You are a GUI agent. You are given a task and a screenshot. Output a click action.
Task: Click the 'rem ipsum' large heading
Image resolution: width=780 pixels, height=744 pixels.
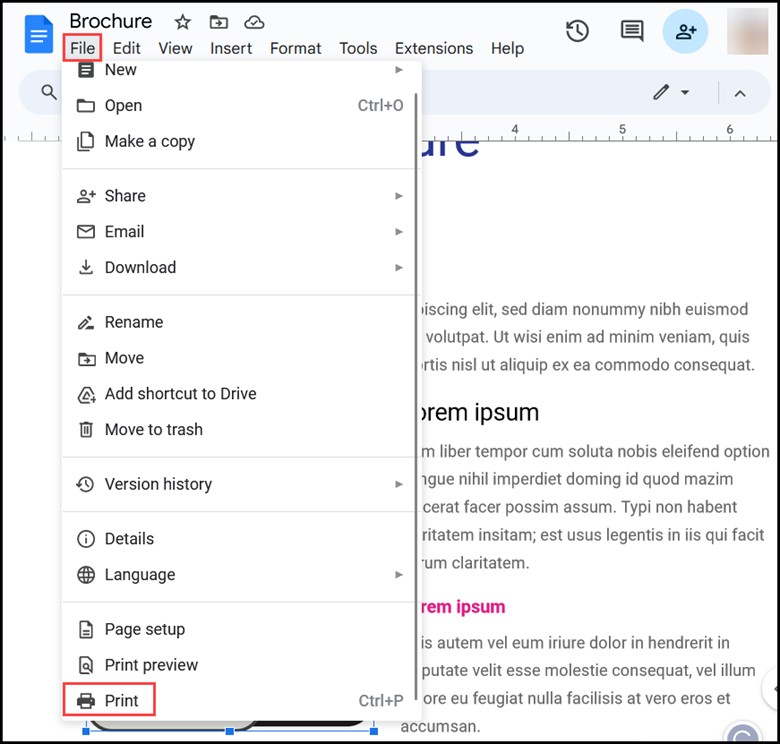(x=480, y=413)
